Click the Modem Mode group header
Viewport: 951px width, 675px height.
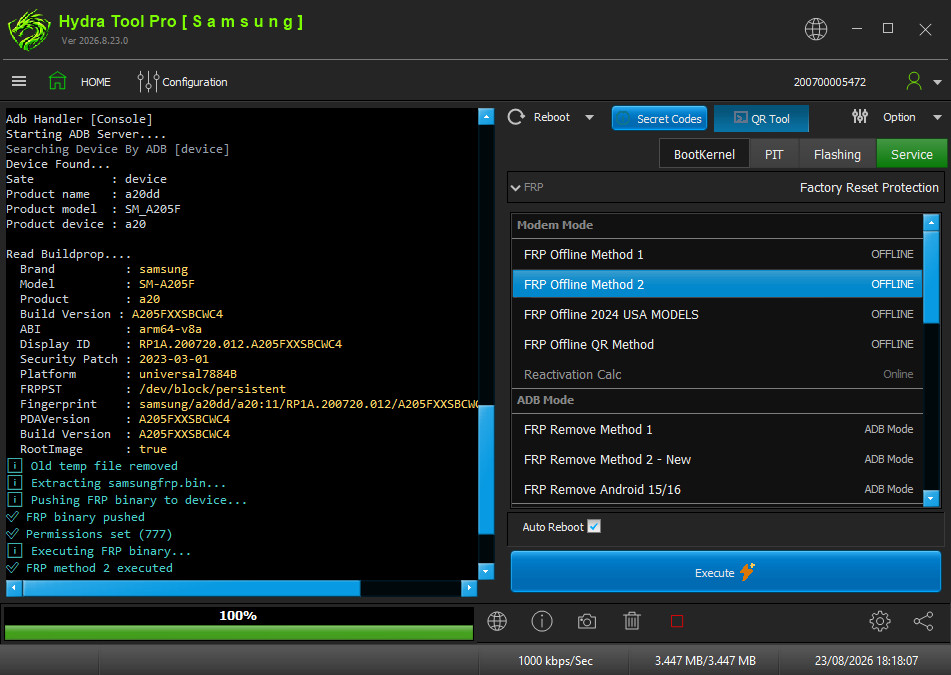[x=717, y=225]
